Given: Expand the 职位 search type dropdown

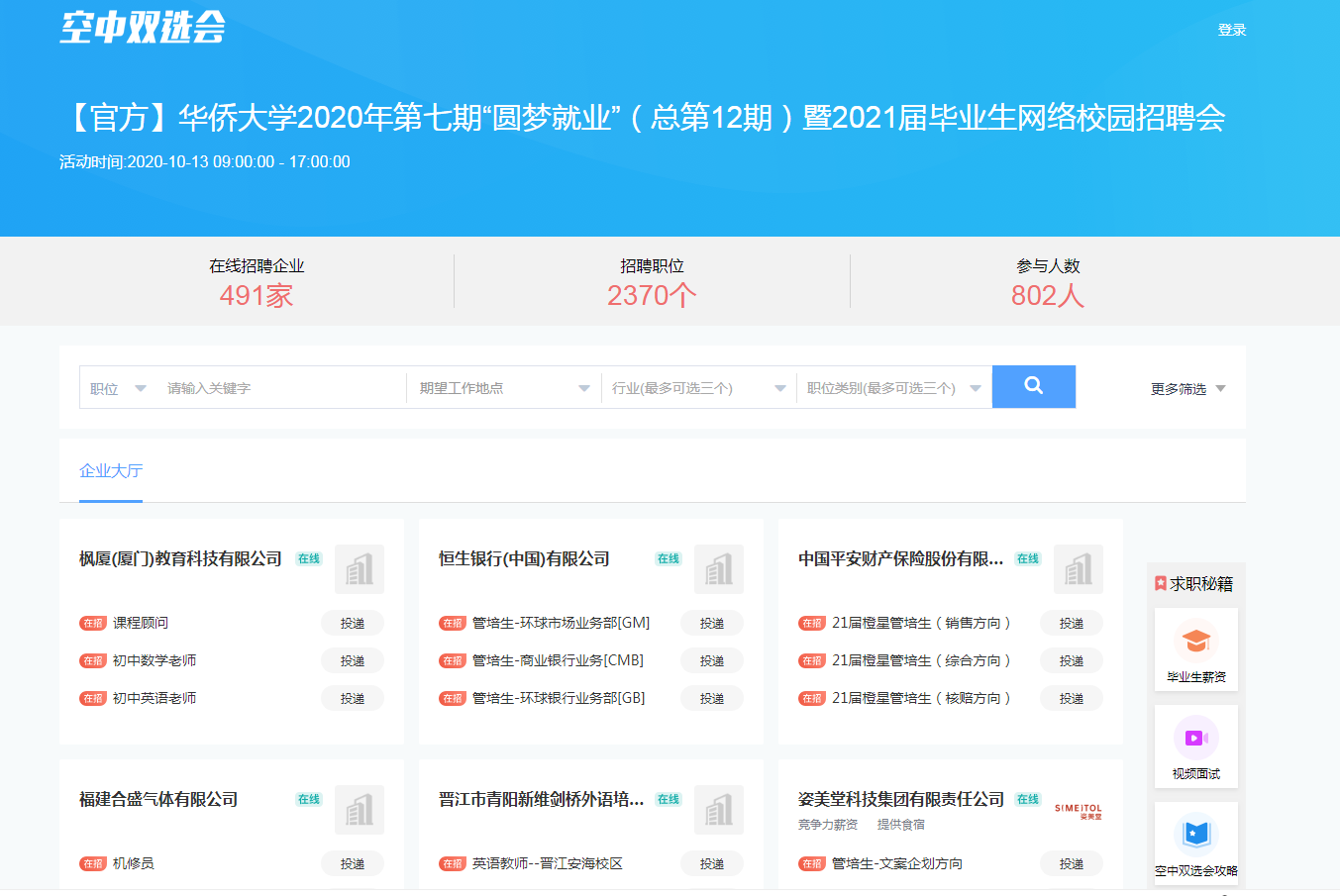Looking at the screenshot, I should [x=118, y=388].
